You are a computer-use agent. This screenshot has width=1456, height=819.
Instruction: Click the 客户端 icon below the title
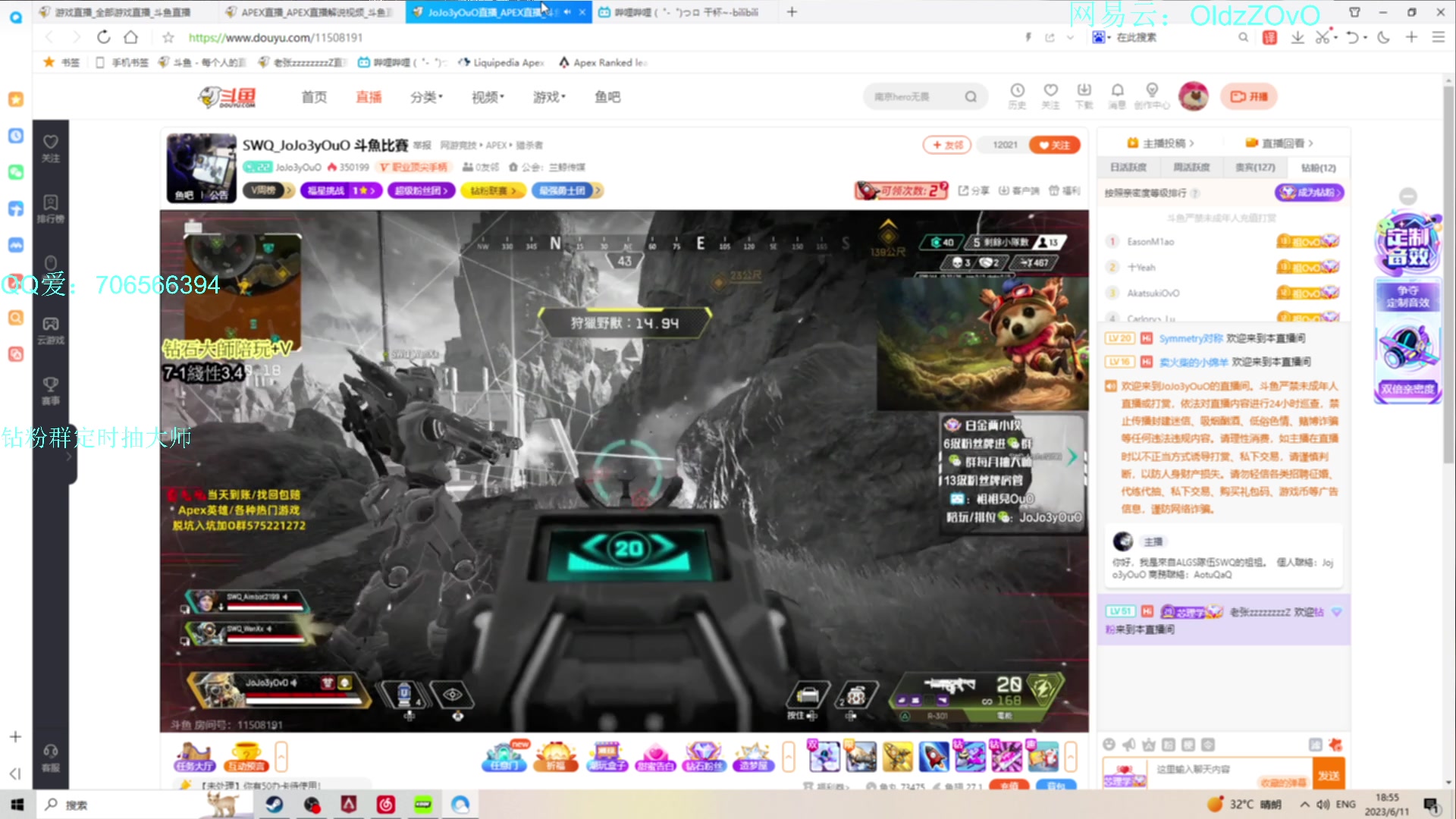(x=1018, y=190)
